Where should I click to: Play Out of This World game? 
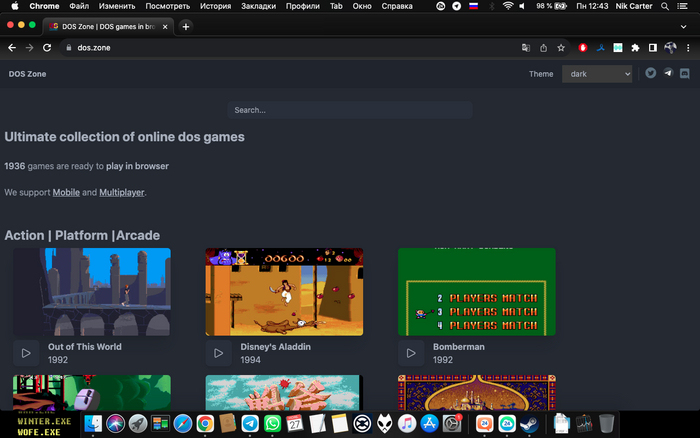tap(26, 353)
